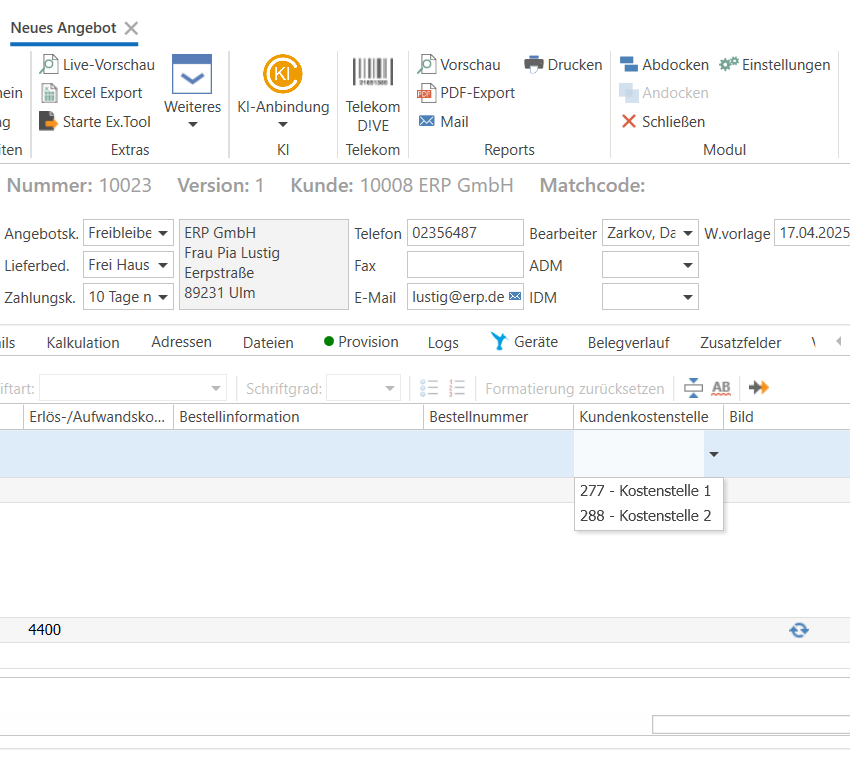Click the Mail envelope in Reports

pyautogui.click(x=427, y=122)
